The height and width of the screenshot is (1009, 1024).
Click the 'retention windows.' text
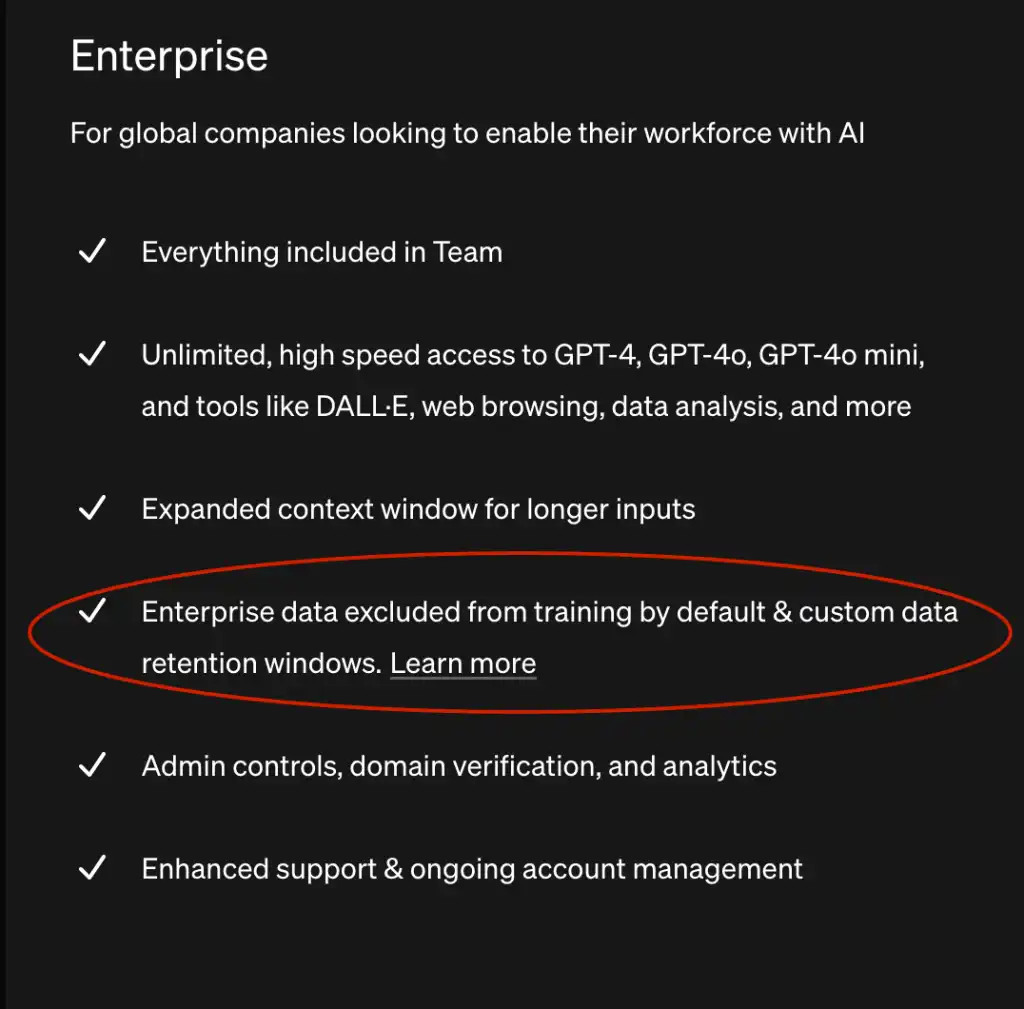[x=261, y=664]
